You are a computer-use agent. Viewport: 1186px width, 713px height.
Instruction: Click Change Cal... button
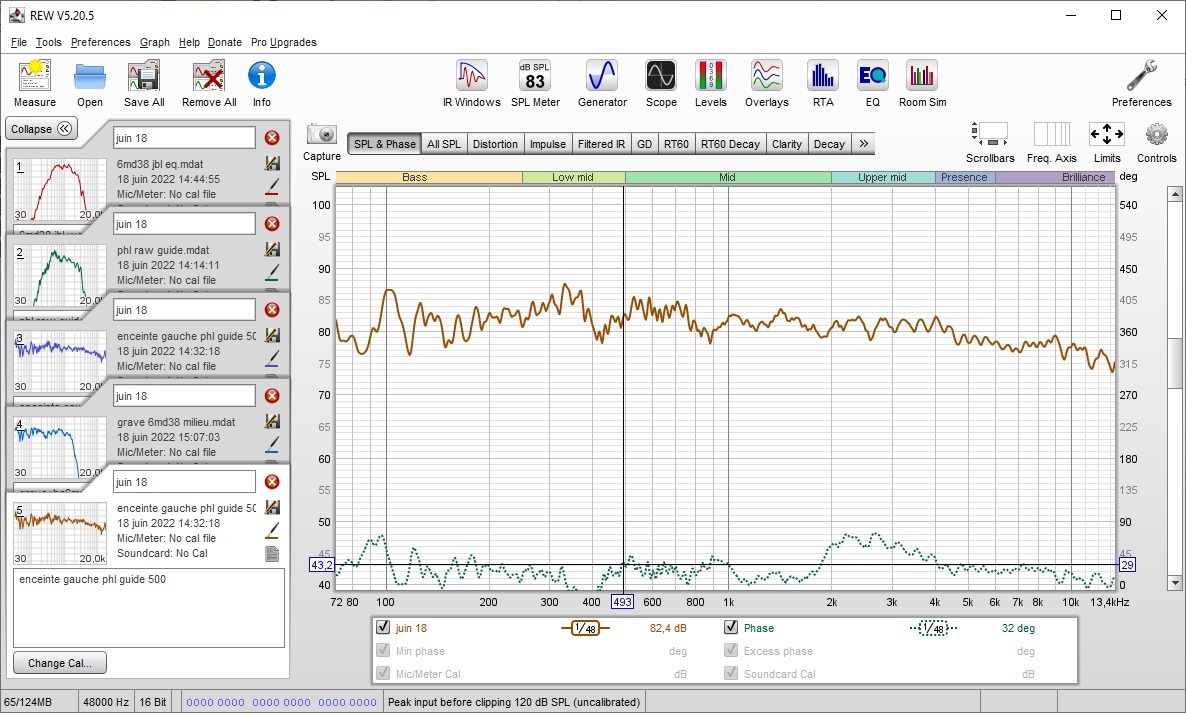60,663
